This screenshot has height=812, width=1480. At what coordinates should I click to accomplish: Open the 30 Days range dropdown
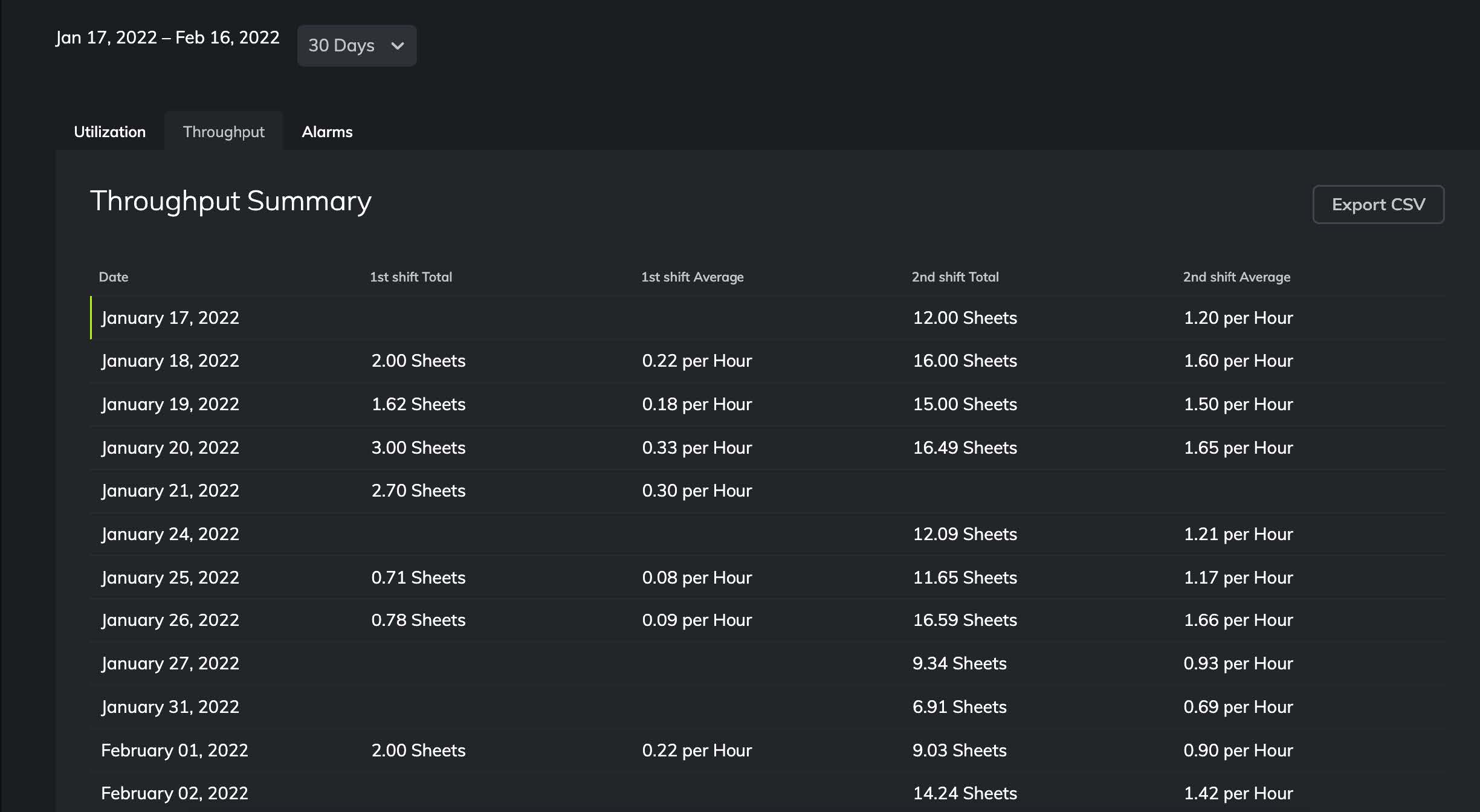pos(356,45)
